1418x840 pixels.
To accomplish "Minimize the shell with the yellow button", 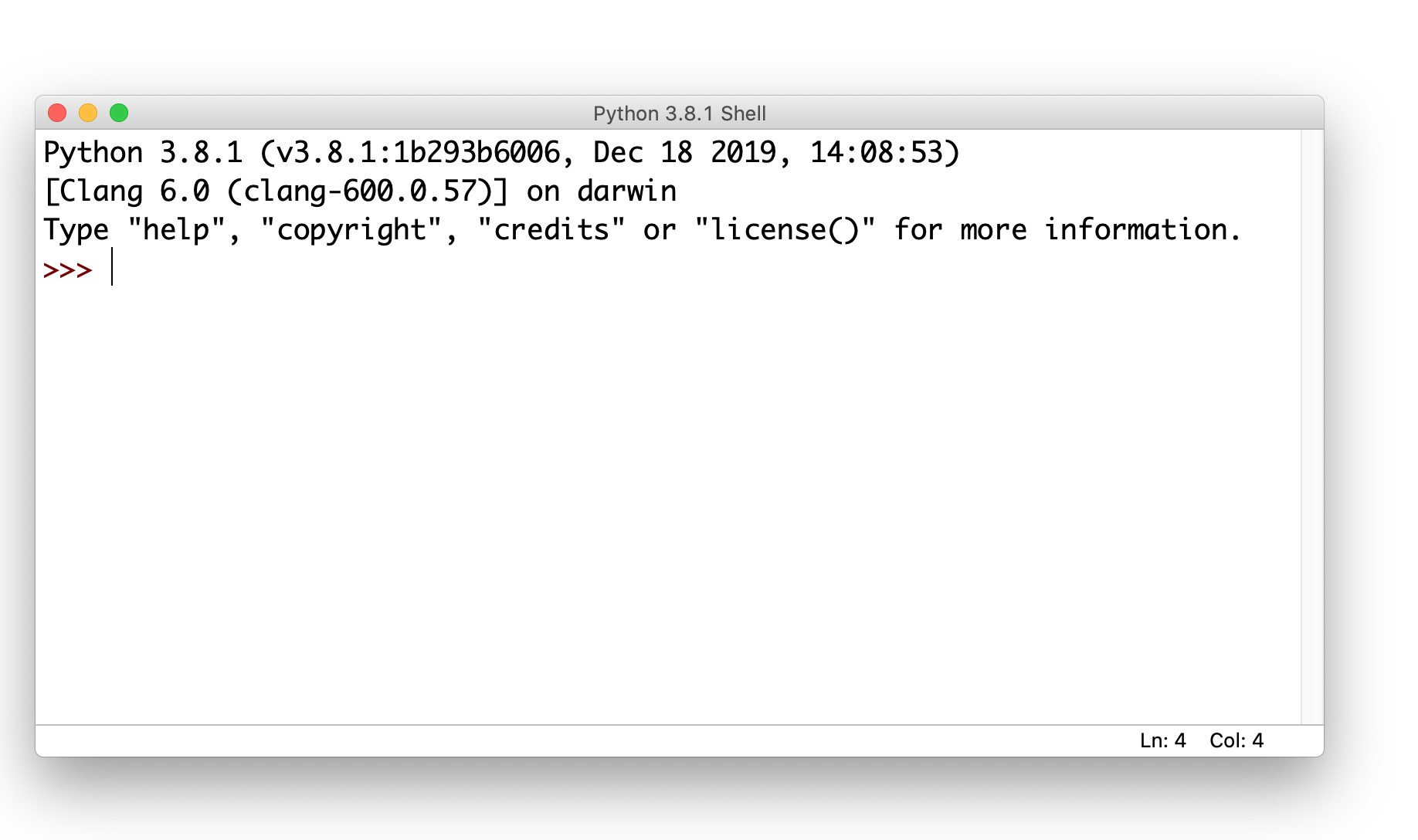I will click(x=88, y=113).
